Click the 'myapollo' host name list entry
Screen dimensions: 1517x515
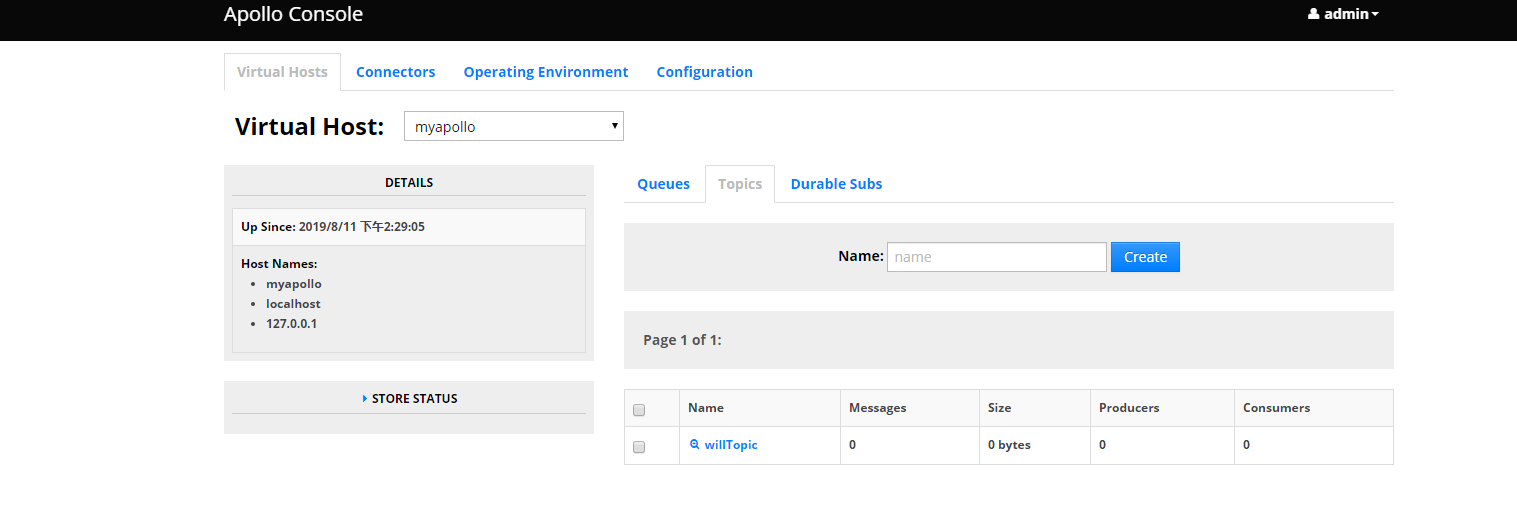tap(294, 284)
